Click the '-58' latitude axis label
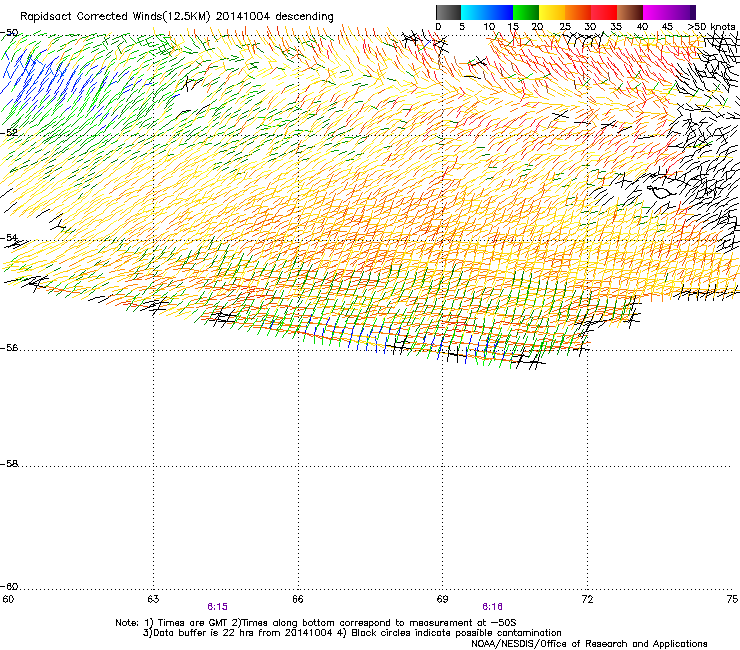The width and height of the screenshot is (740, 650). (9, 464)
